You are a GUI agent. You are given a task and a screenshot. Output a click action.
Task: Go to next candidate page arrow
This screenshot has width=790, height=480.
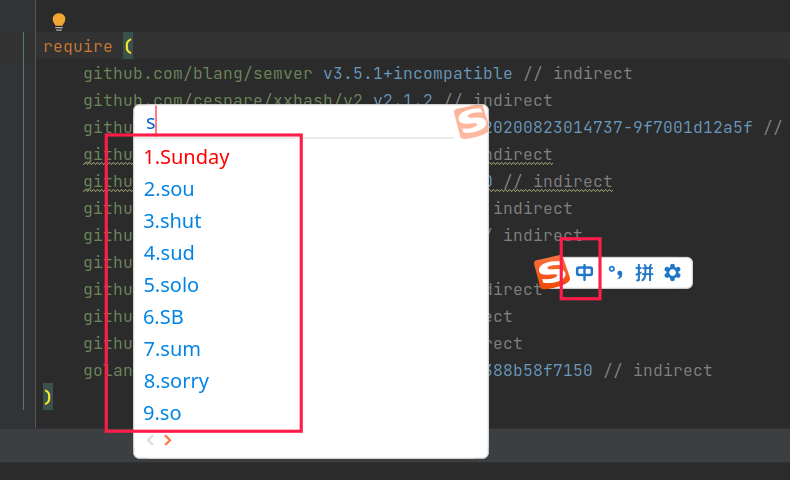(x=168, y=440)
